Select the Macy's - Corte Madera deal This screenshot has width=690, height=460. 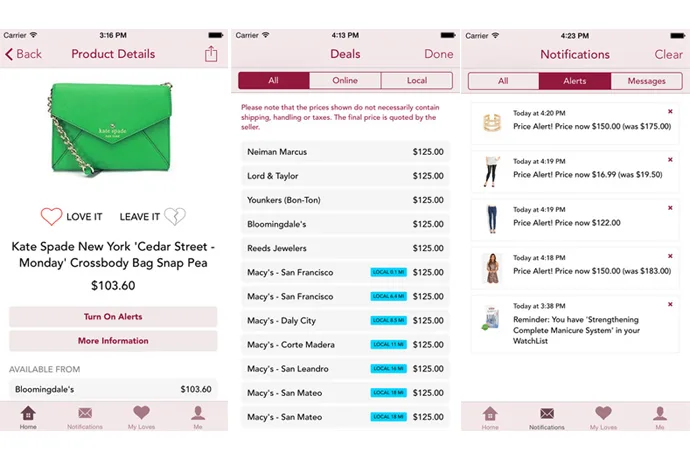345,345
